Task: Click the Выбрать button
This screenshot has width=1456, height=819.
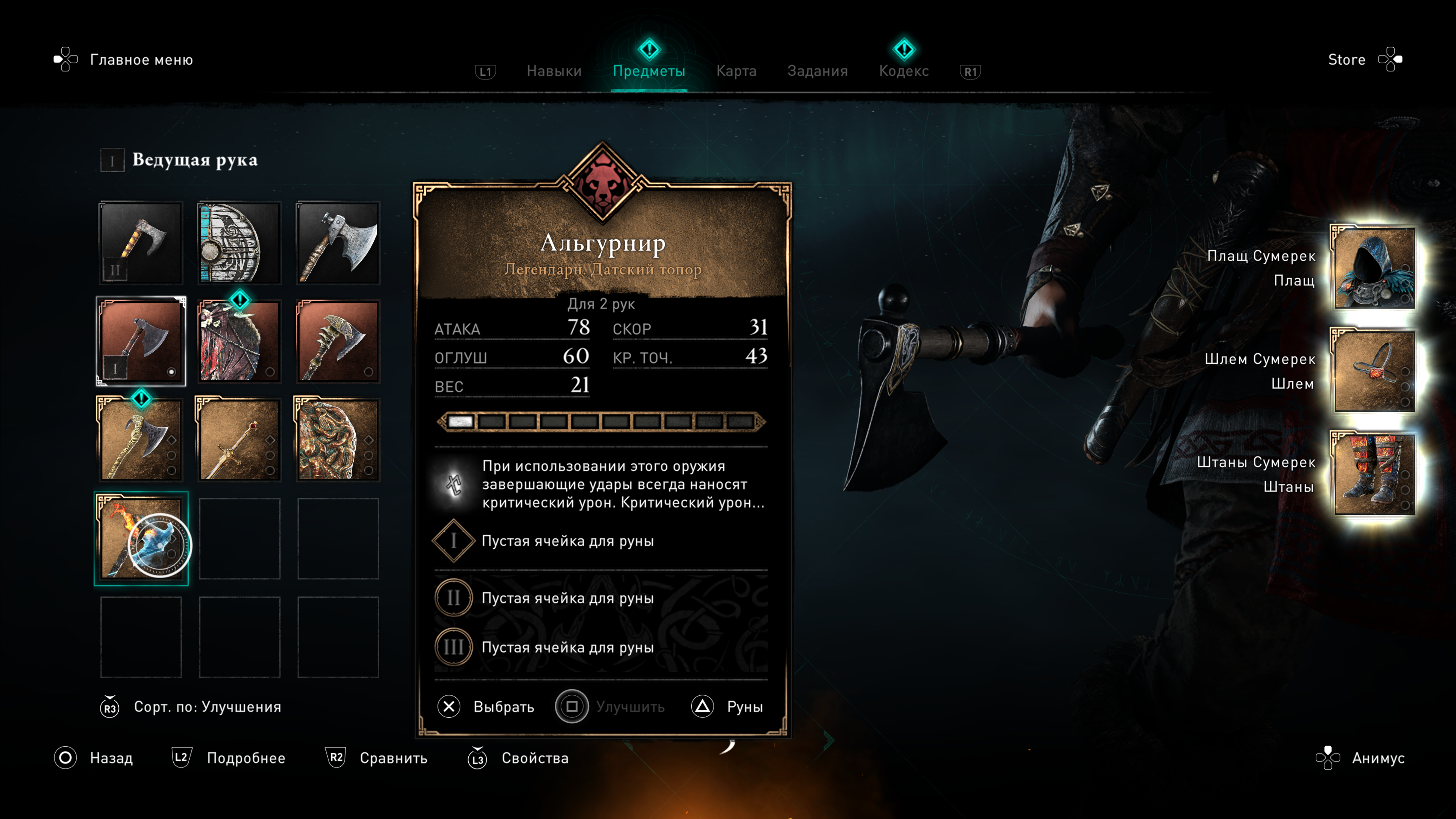Action: (486, 706)
